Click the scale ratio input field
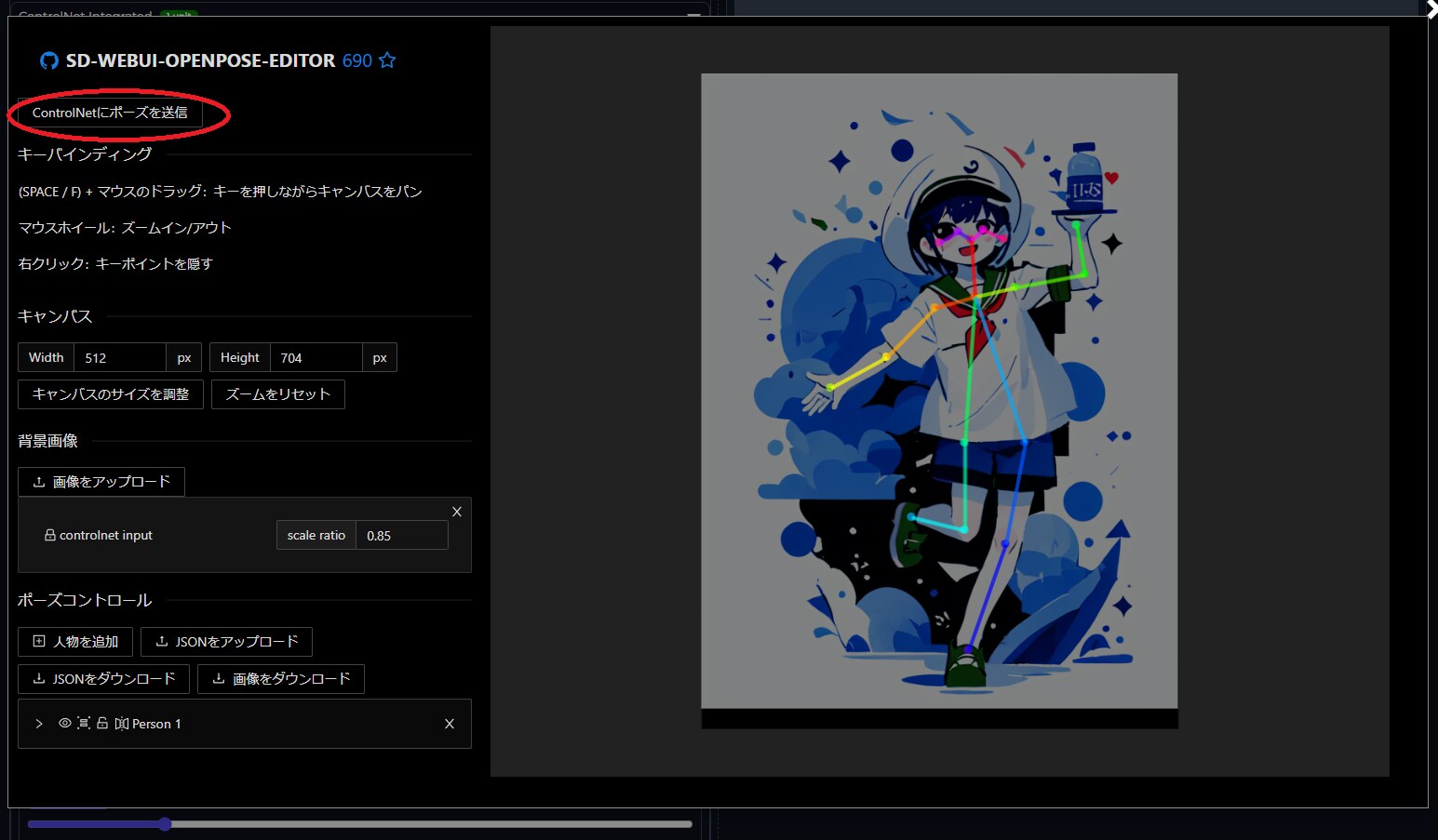The image size is (1438, 840). point(401,536)
